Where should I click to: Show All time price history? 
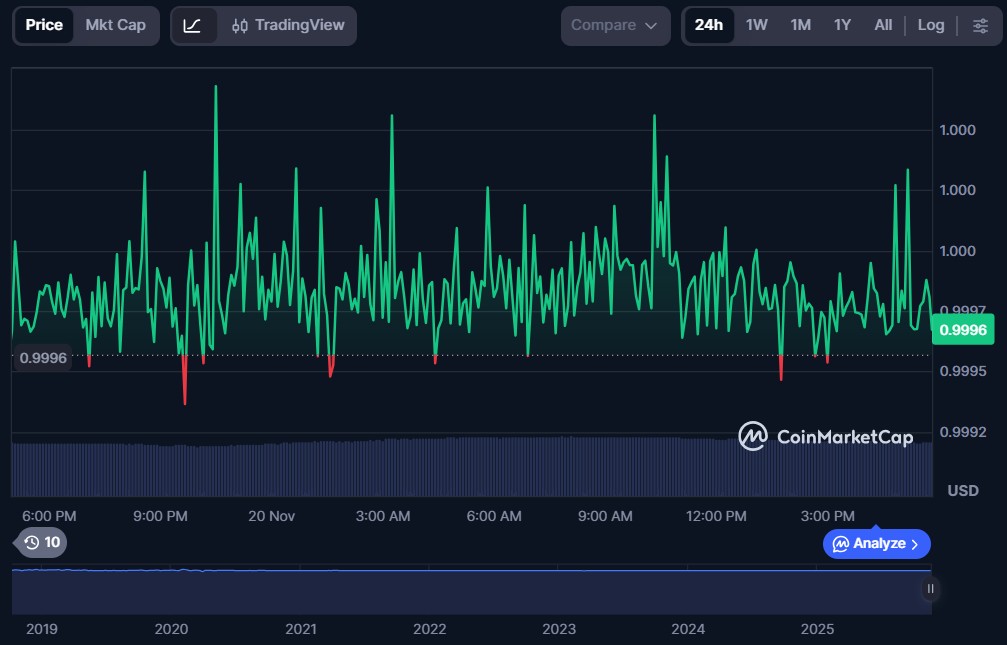pos(883,26)
